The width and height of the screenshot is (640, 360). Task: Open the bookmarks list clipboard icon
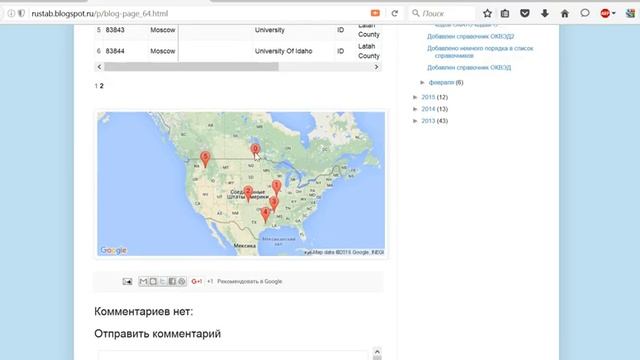coord(505,13)
